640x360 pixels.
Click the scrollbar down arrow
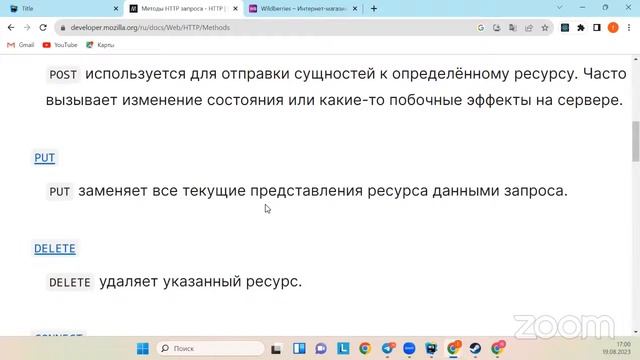(x=636, y=332)
